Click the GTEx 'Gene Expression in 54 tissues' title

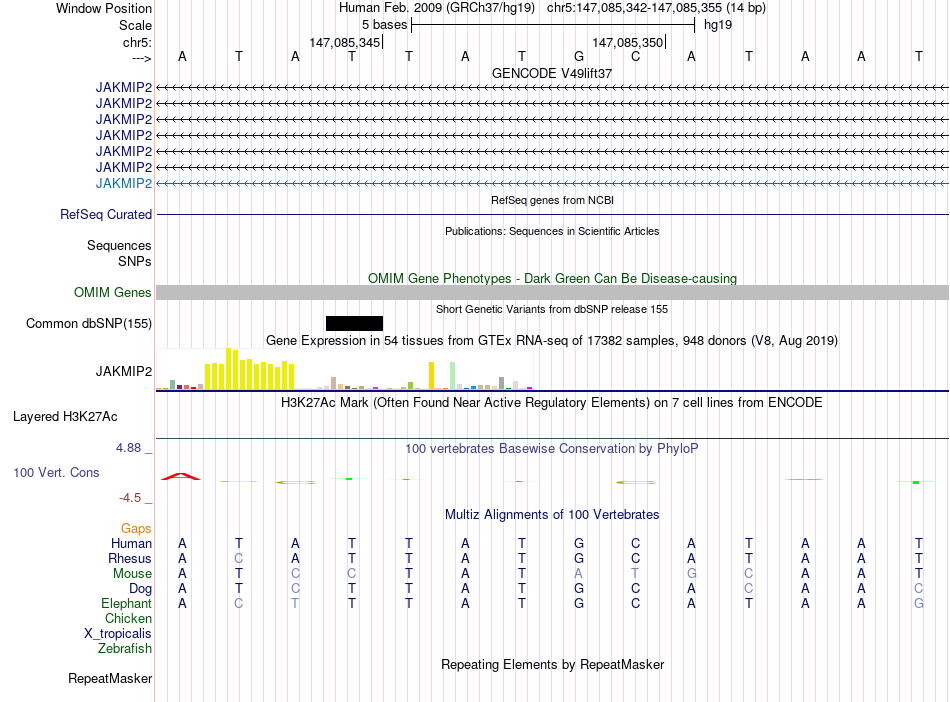552,340
